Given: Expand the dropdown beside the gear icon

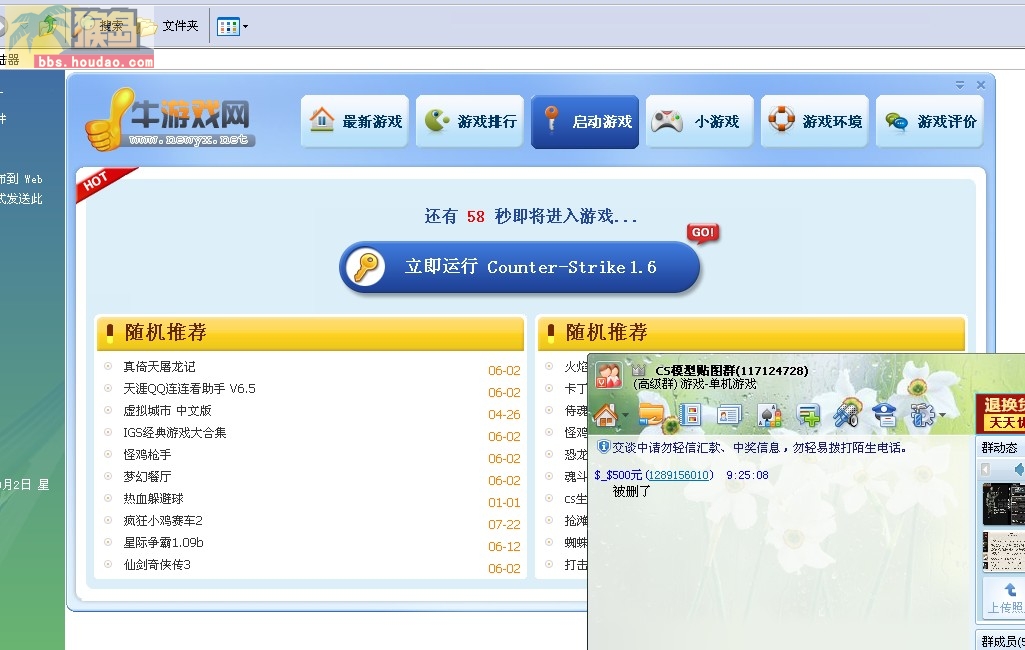Looking at the screenshot, I should [942, 416].
